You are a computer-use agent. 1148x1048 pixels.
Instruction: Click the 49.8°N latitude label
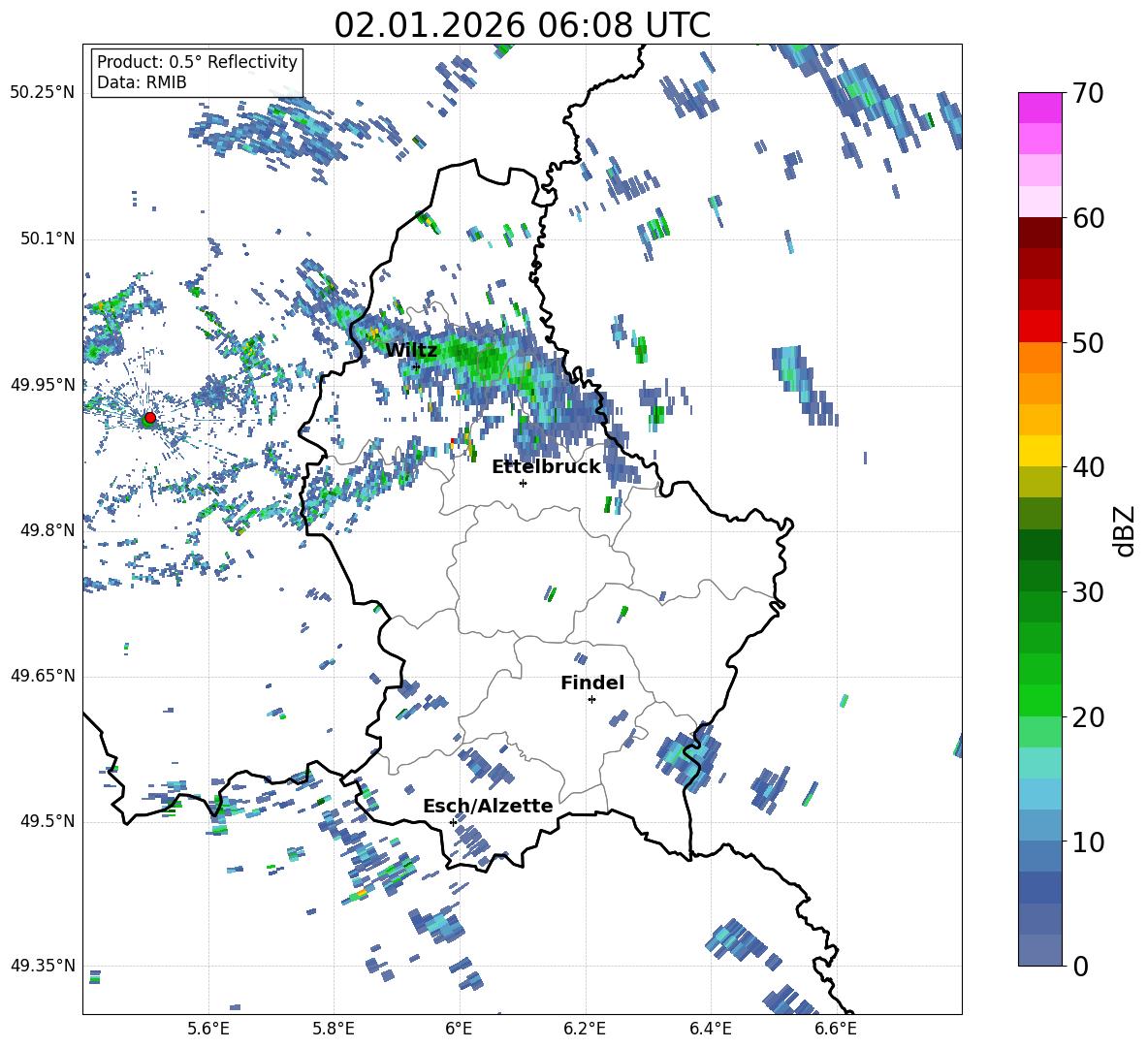[x=48, y=530]
